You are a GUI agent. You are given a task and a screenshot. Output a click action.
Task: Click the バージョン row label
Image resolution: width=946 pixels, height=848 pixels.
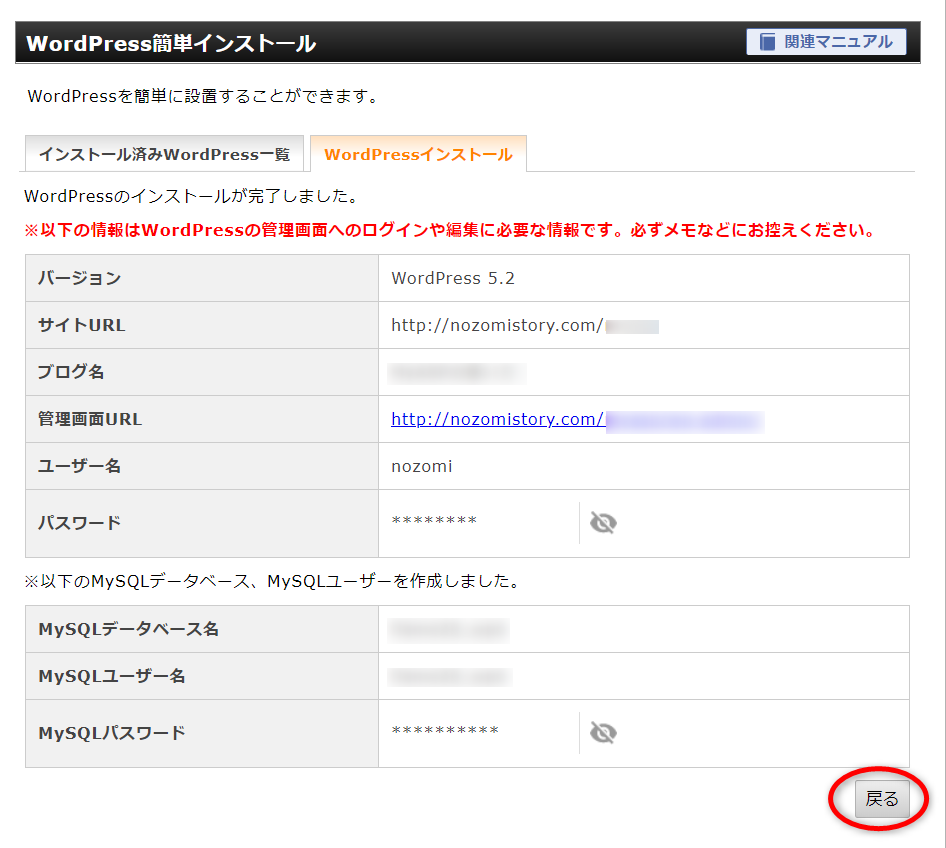pos(80,278)
